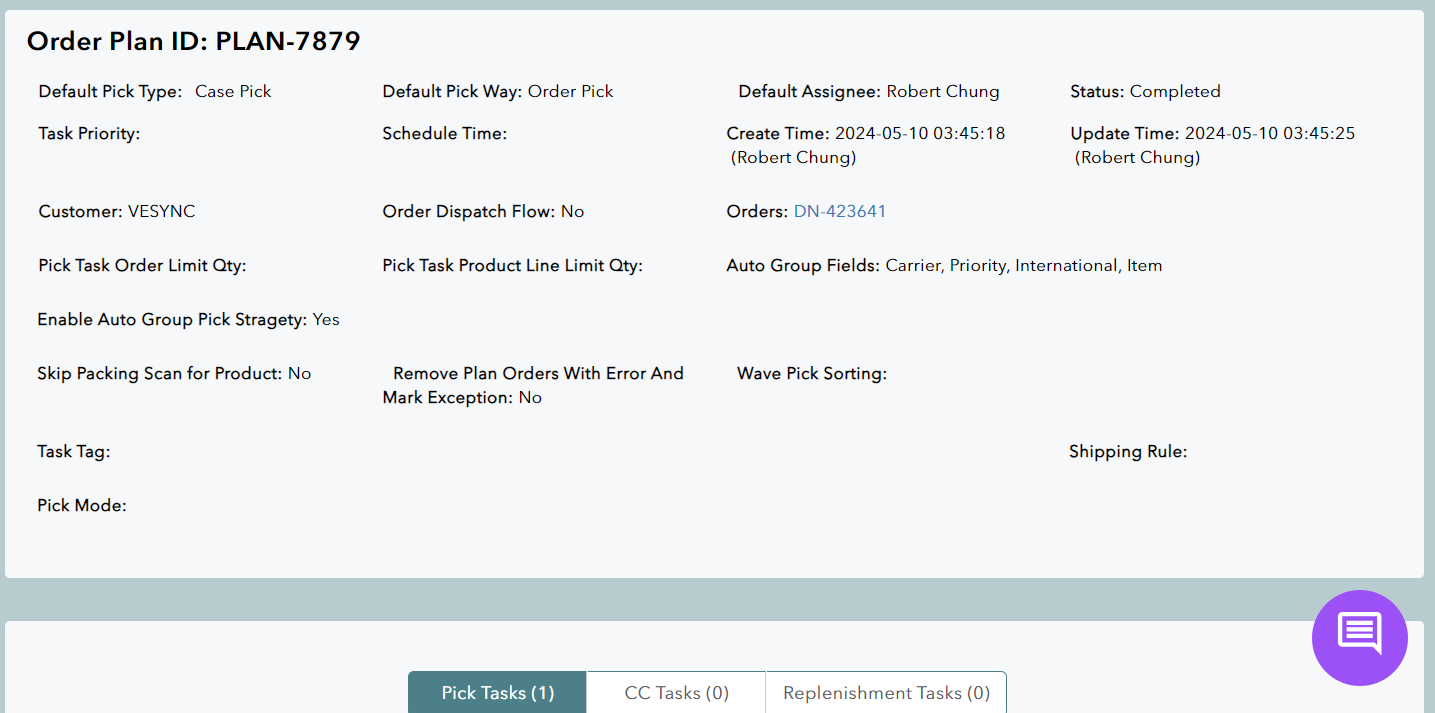Click the Create Time timestamp 03:45:18
Viewport: 1435px width, 713px height.
[919, 134]
